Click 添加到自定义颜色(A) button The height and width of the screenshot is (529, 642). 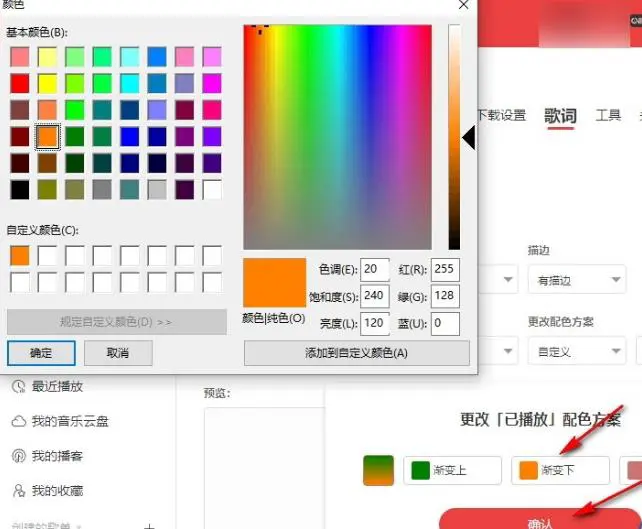tap(357, 353)
